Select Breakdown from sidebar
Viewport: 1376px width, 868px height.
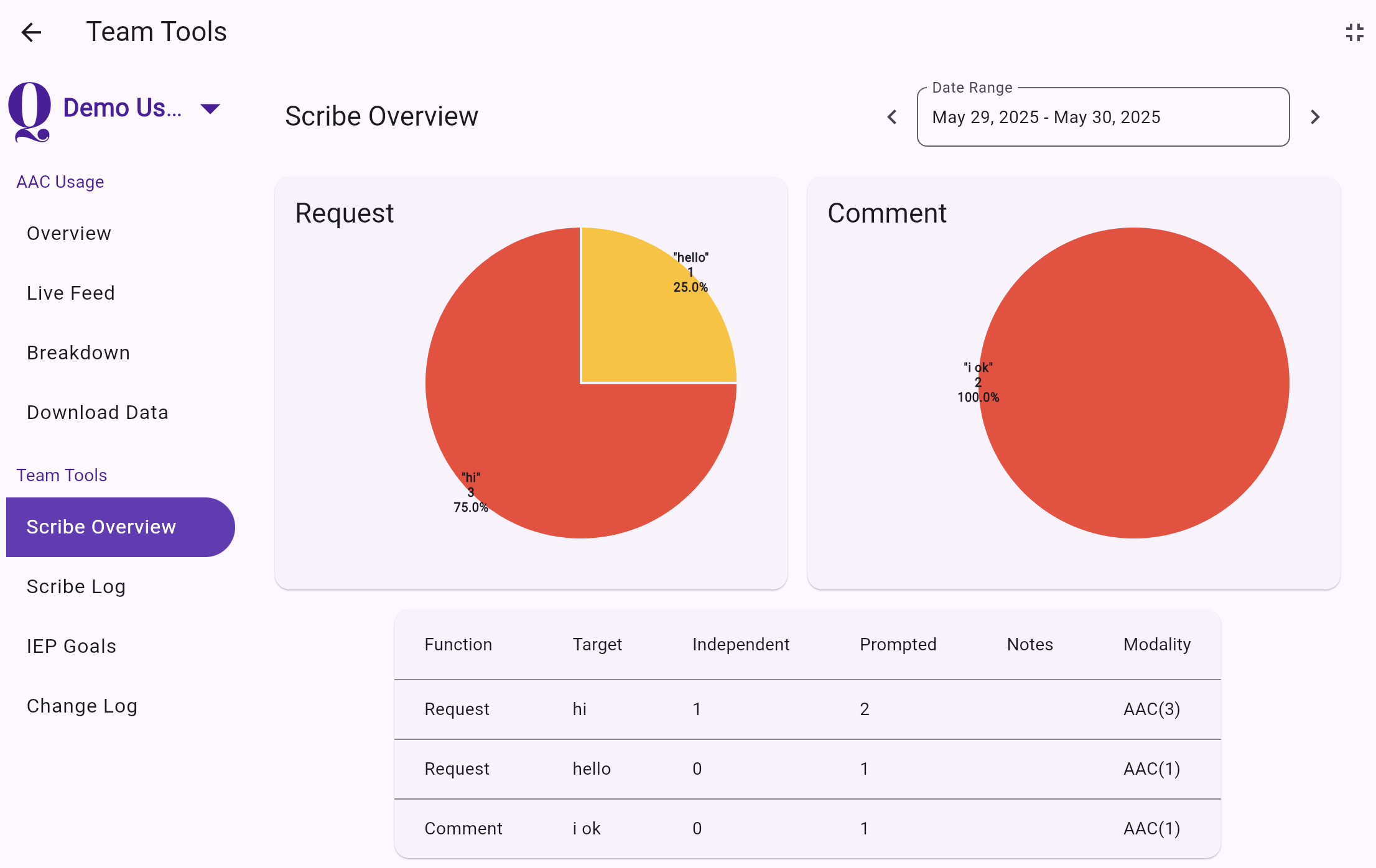pyautogui.click(x=78, y=353)
